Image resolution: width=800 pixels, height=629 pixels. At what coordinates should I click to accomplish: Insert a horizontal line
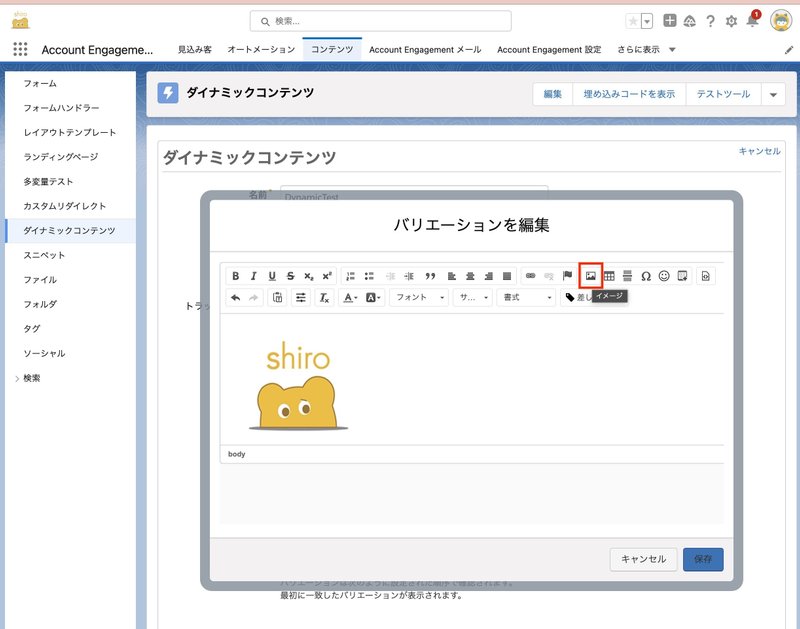pos(628,276)
